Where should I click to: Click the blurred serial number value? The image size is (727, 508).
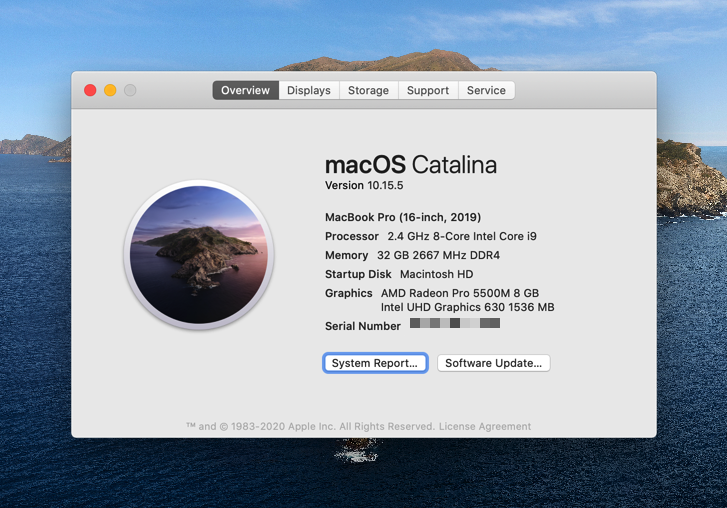pyautogui.click(x=455, y=323)
